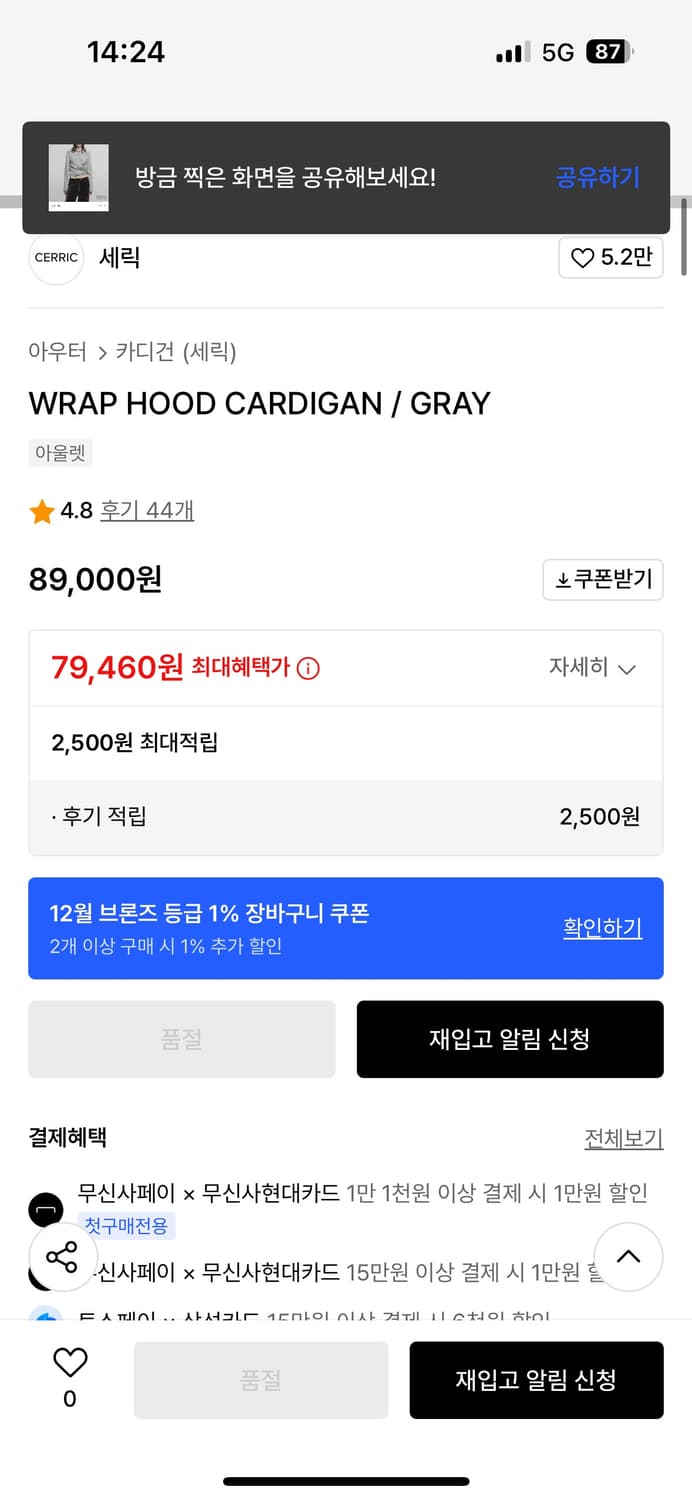Tap the download icon inside 쿠폰받기 button

[564, 580]
